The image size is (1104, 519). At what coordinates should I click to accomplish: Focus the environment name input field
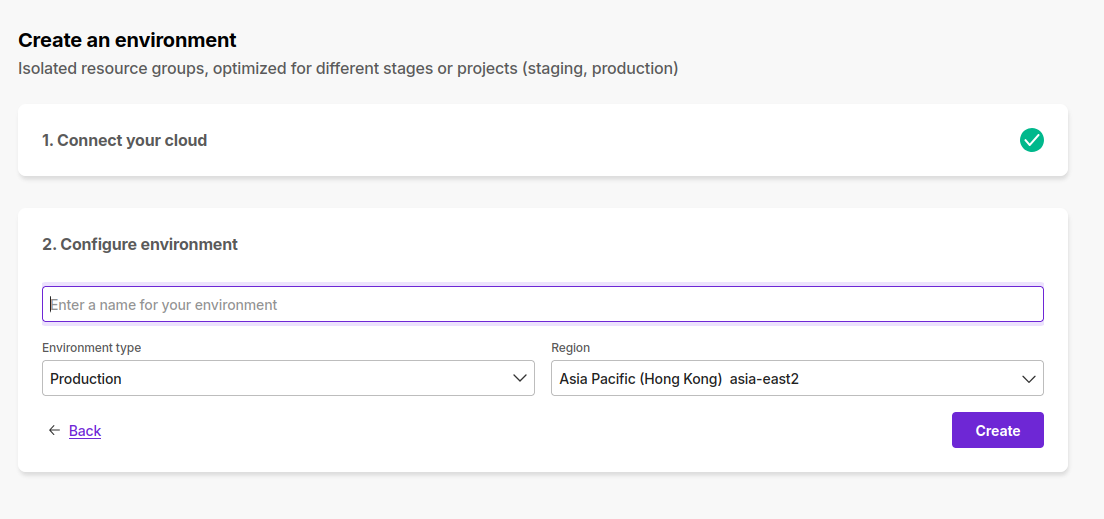[543, 304]
